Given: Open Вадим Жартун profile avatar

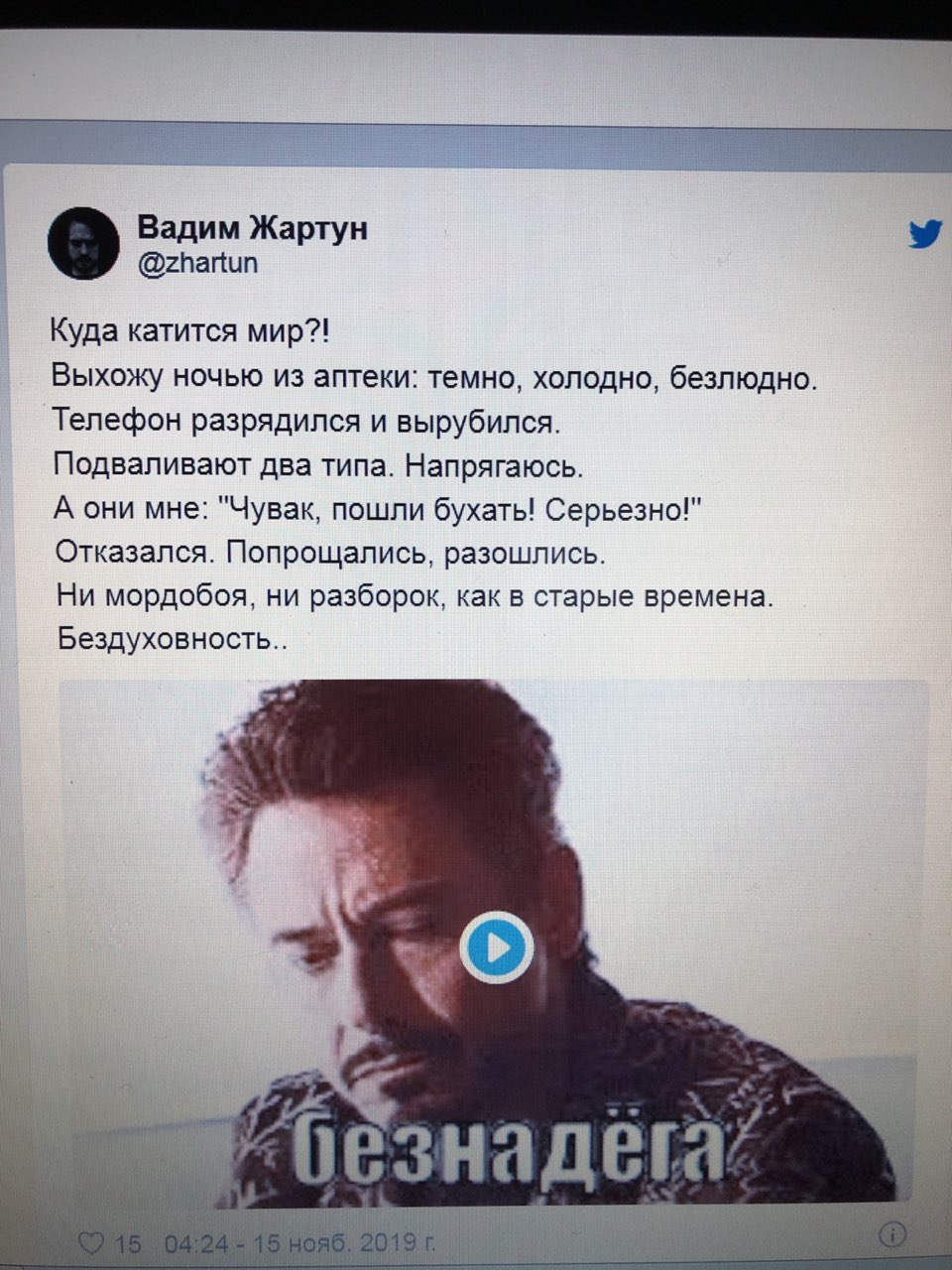Looking at the screenshot, I should pyautogui.click(x=83, y=243).
